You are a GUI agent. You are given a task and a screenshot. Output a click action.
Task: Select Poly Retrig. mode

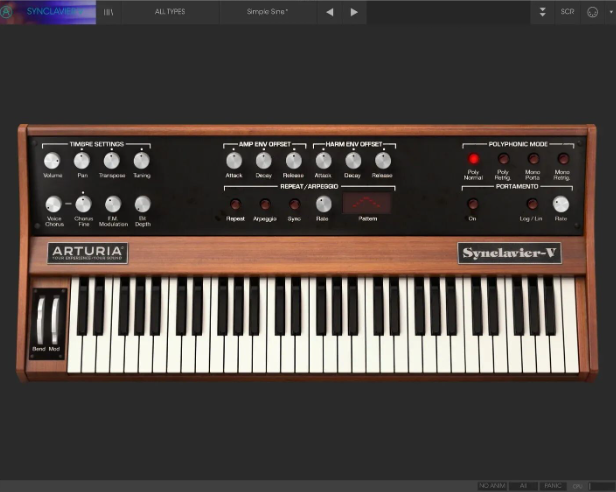click(503, 159)
